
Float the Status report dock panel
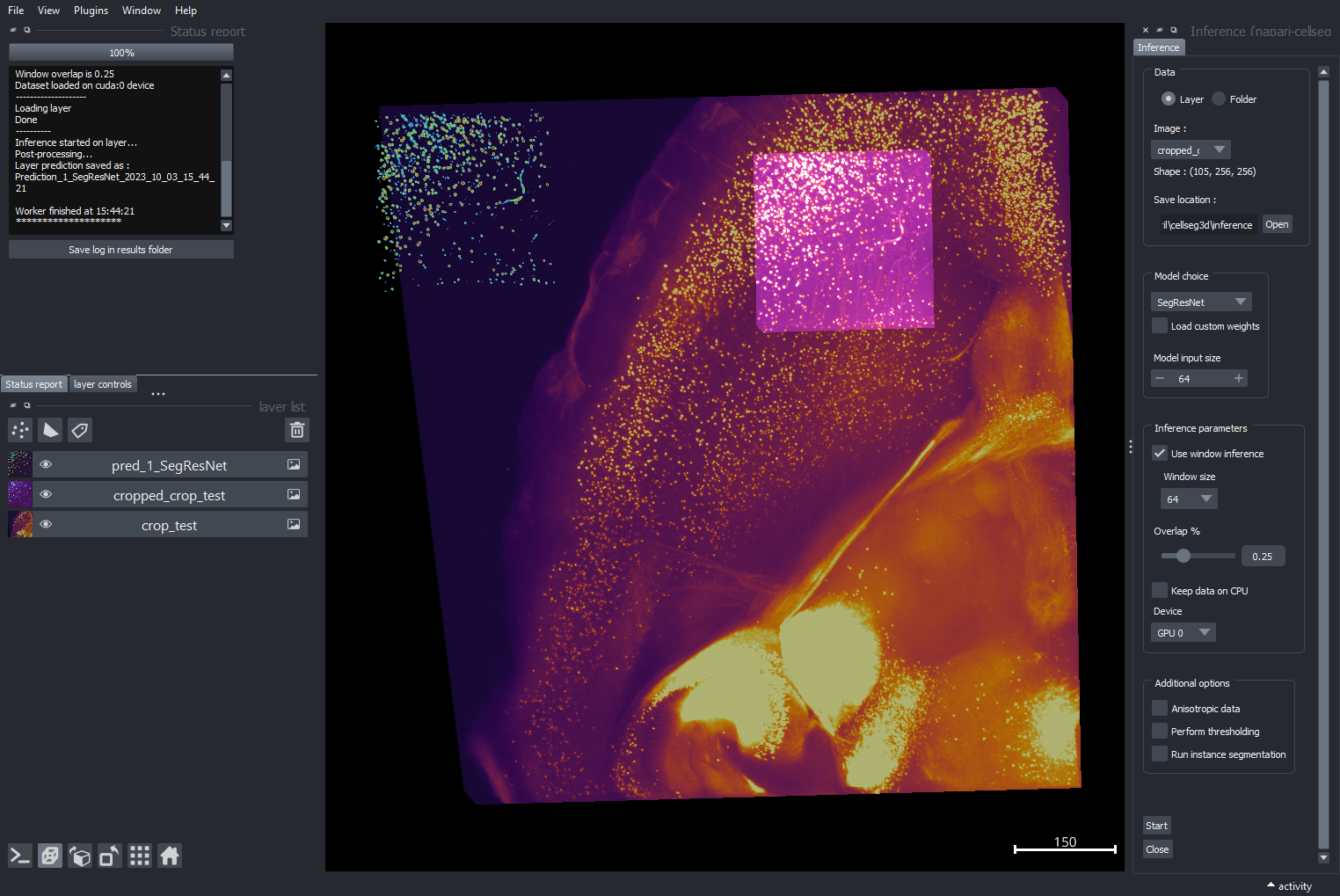(x=27, y=30)
